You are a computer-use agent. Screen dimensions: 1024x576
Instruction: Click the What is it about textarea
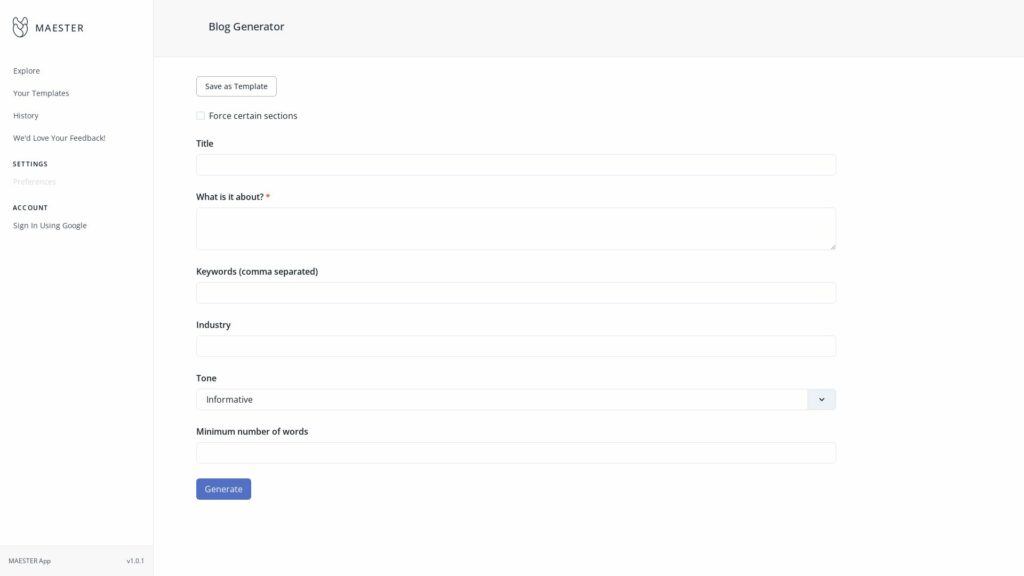coord(516,228)
